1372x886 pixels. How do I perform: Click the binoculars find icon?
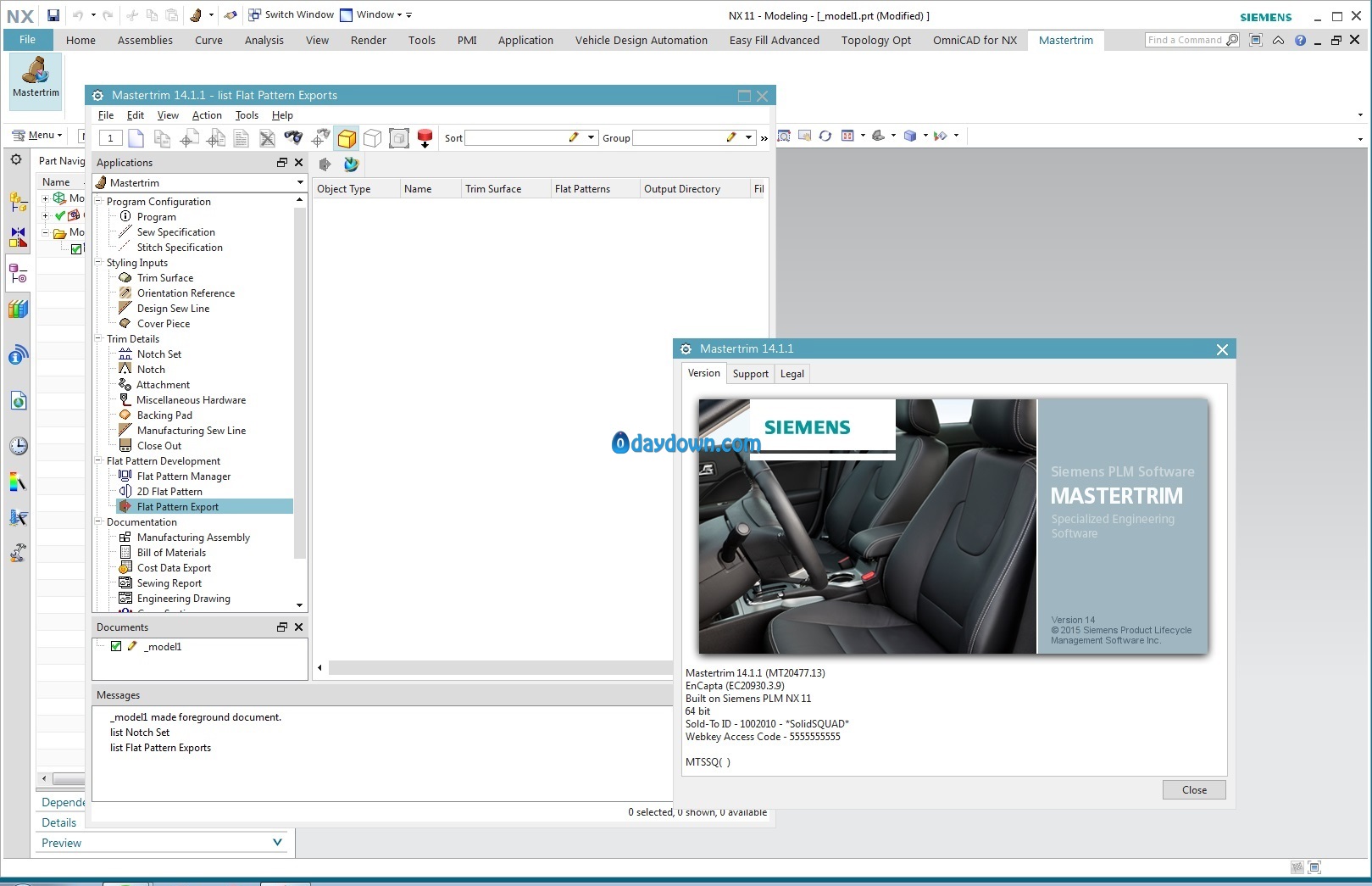tap(293, 138)
